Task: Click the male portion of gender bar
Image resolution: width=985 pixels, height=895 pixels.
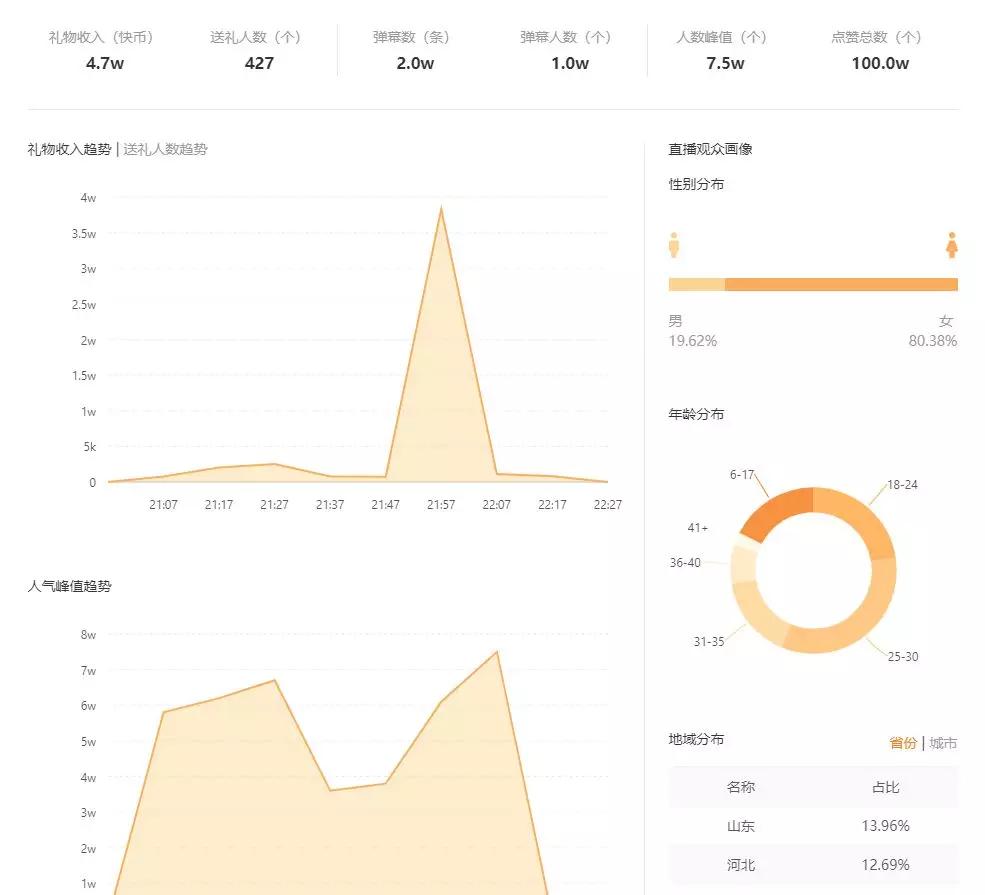Action: pos(697,285)
